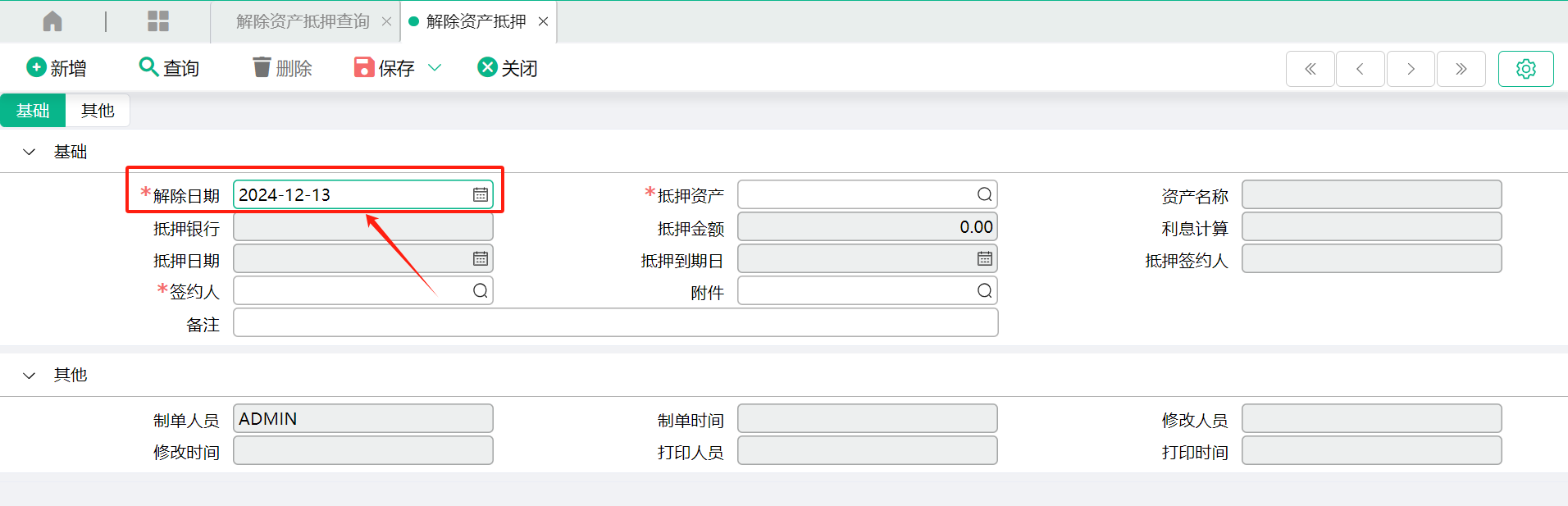Open the apps grid menu icon

pyautogui.click(x=158, y=21)
